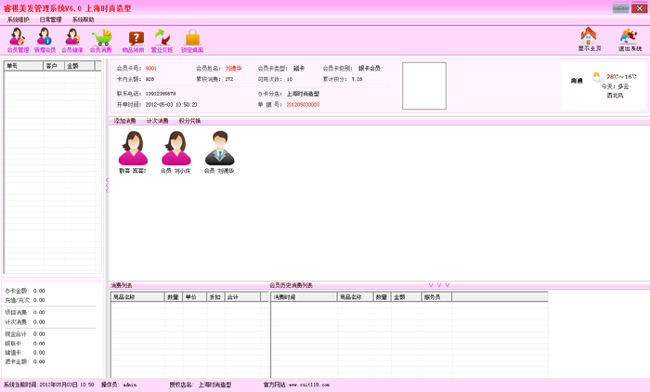Click the add-member icon with blue info badge

(x=45, y=40)
